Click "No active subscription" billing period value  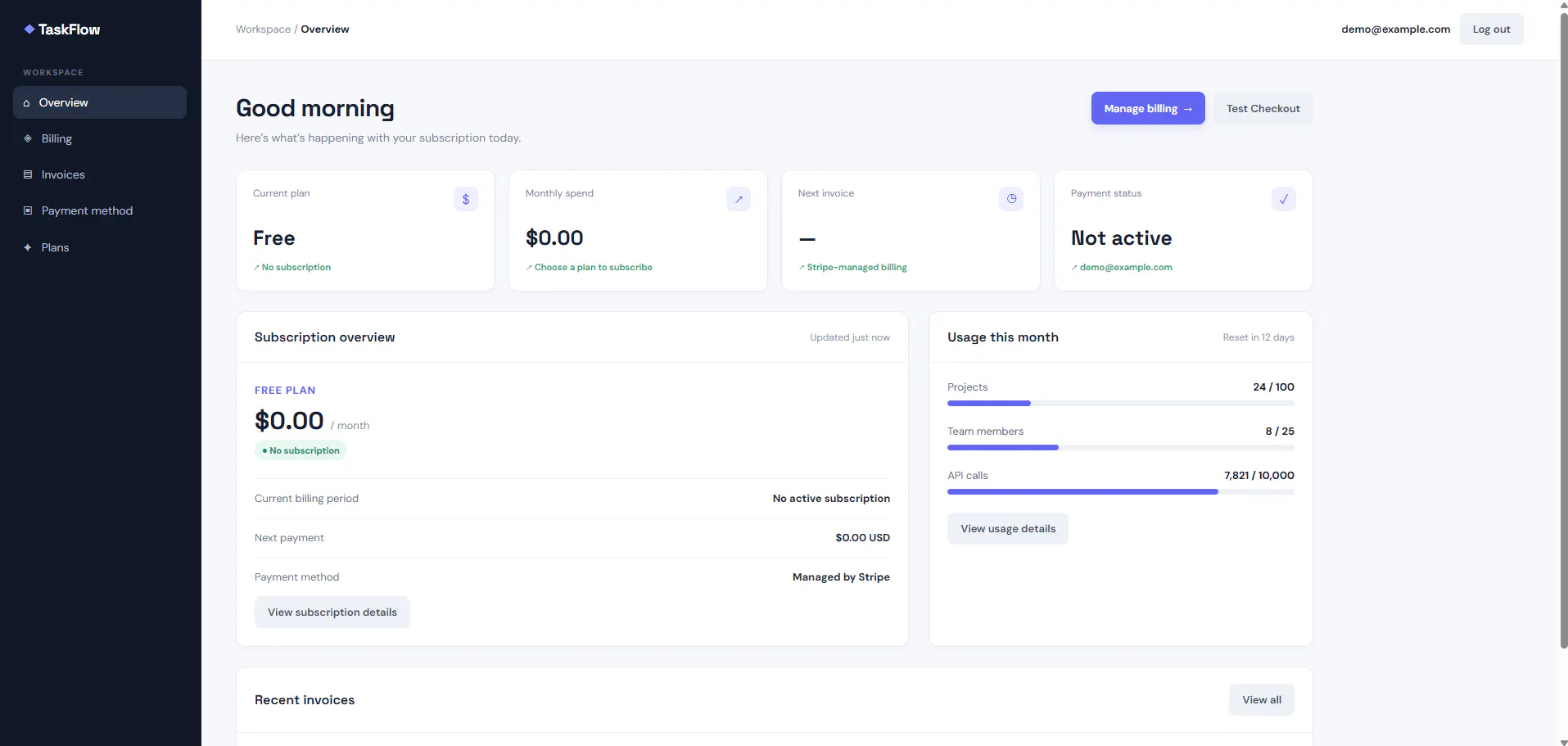pos(831,498)
